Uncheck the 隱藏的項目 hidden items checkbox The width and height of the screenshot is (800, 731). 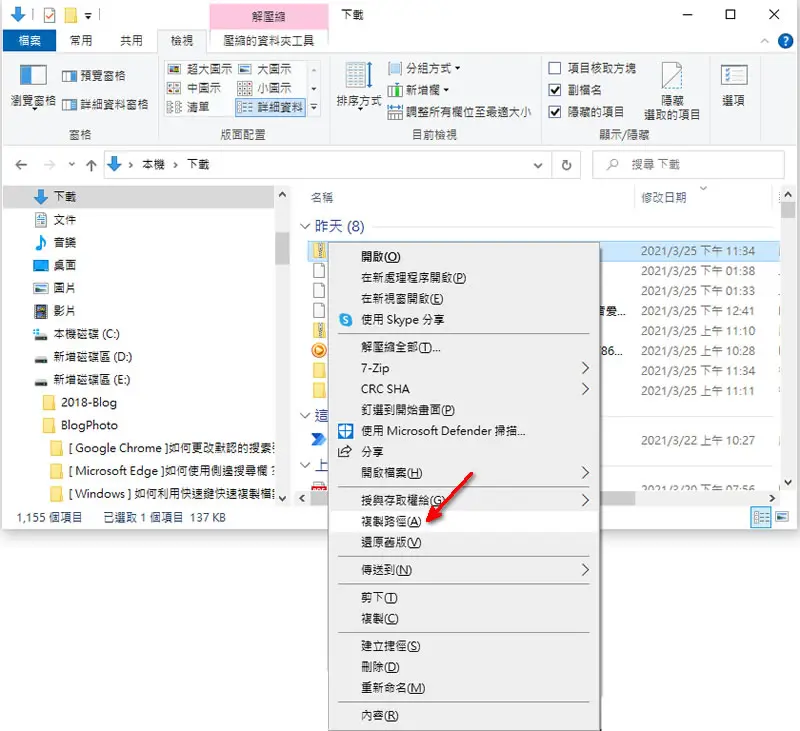[555, 112]
